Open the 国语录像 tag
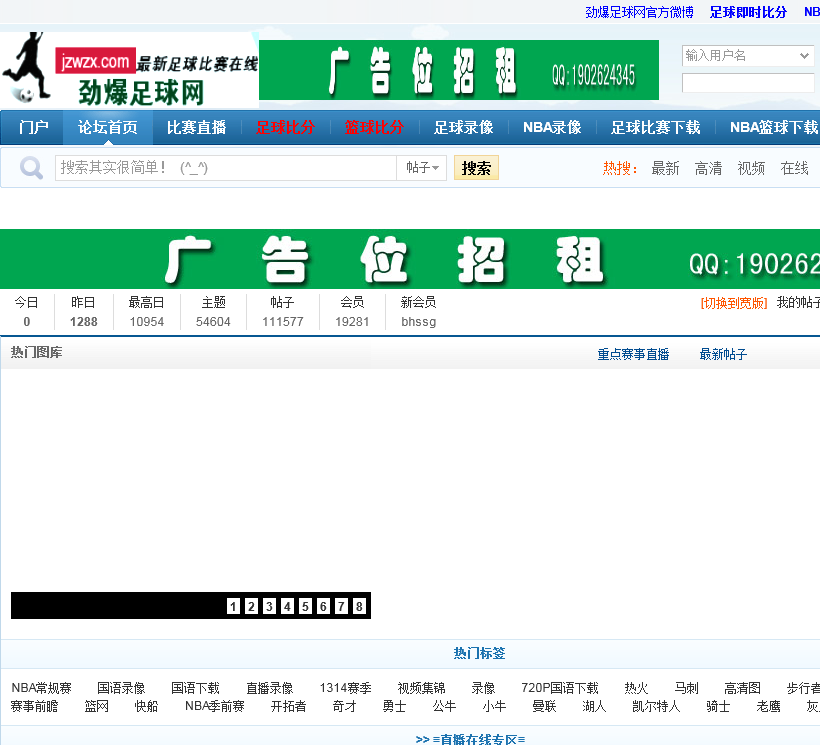820x745 pixels. (121, 688)
